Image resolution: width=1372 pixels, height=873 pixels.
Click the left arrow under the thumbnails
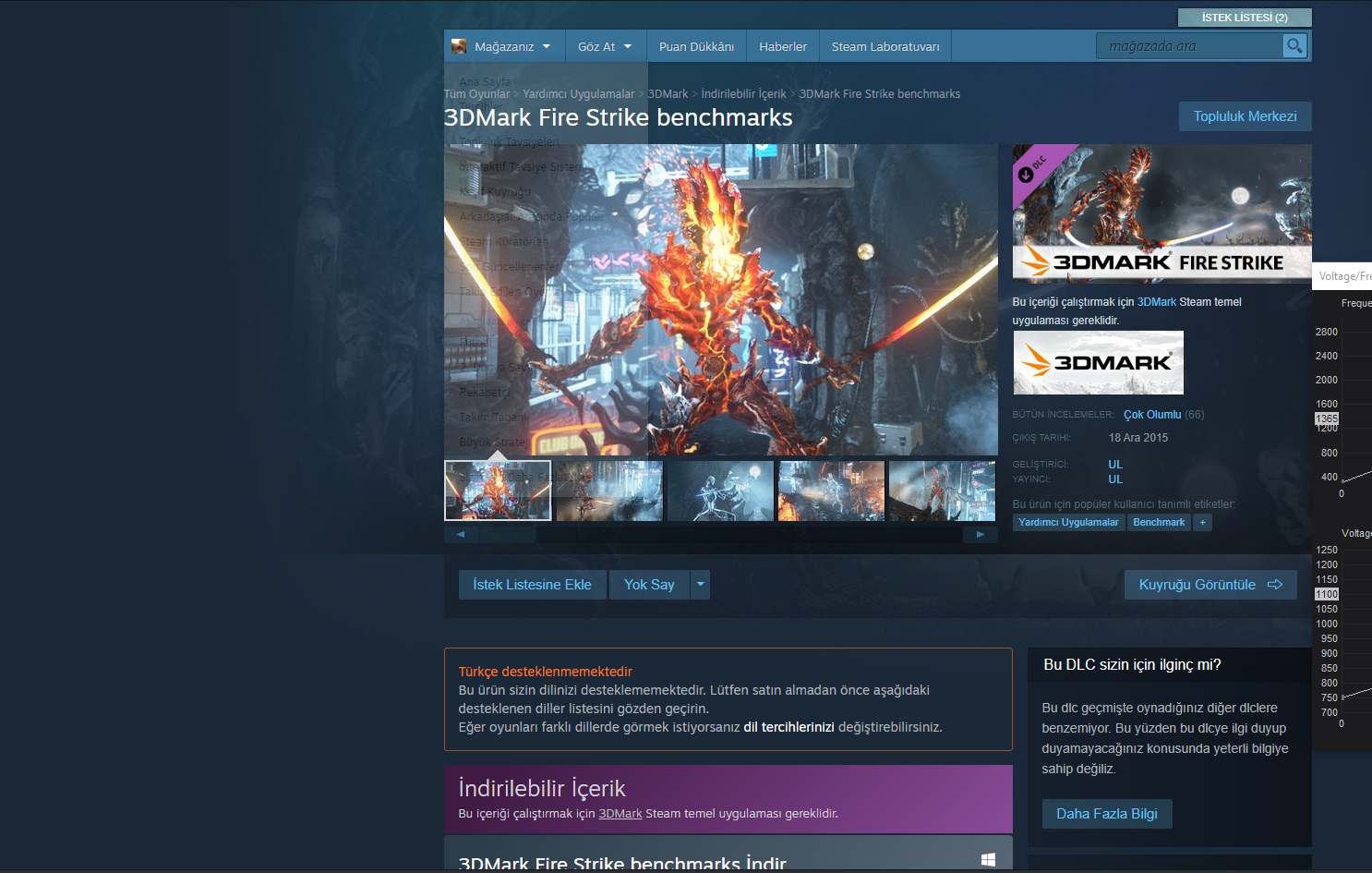tap(461, 534)
